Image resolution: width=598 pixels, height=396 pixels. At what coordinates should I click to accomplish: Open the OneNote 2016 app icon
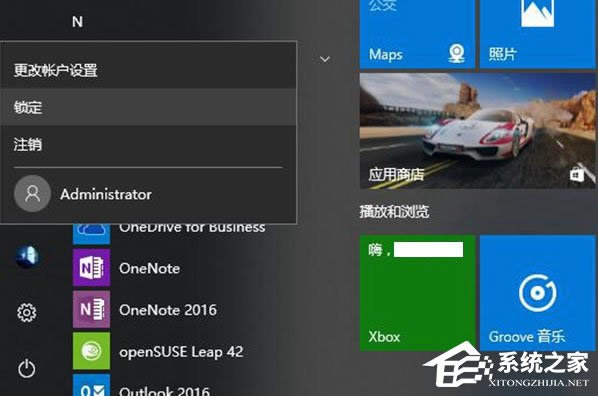point(92,309)
